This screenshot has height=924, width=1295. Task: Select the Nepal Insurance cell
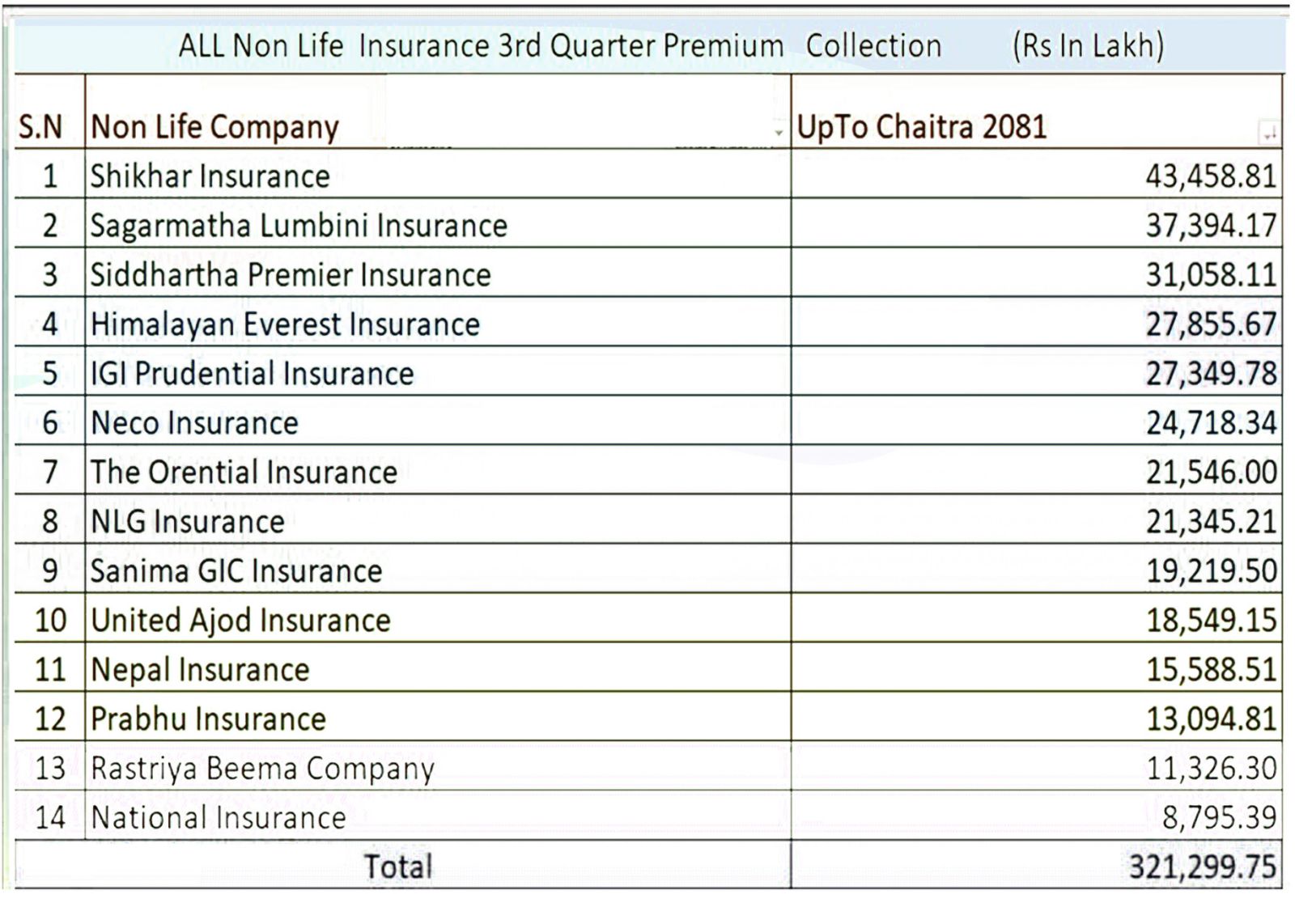point(200,670)
